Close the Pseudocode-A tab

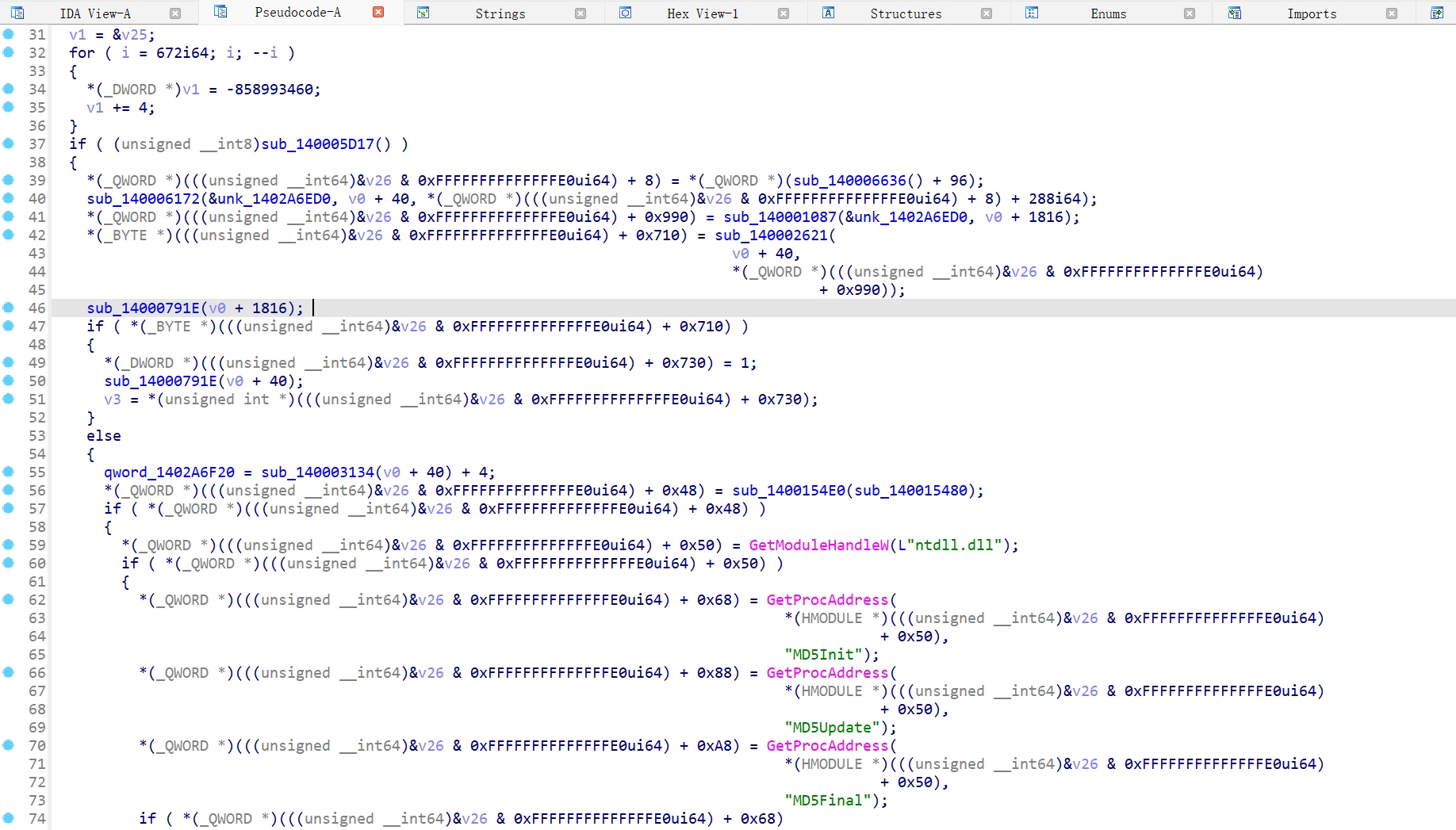pyautogui.click(x=378, y=12)
